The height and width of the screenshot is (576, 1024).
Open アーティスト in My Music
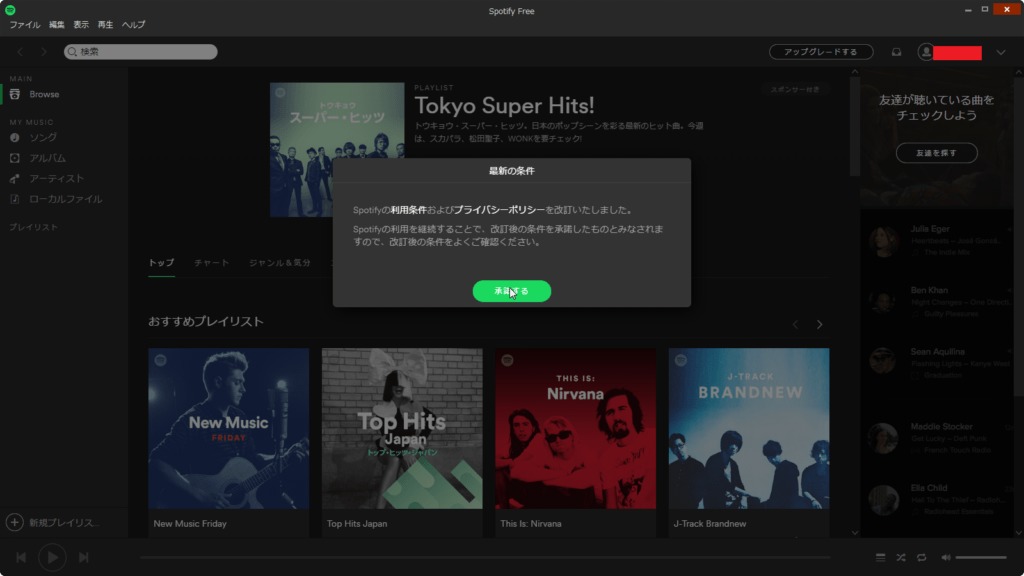(x=56, y=178)
